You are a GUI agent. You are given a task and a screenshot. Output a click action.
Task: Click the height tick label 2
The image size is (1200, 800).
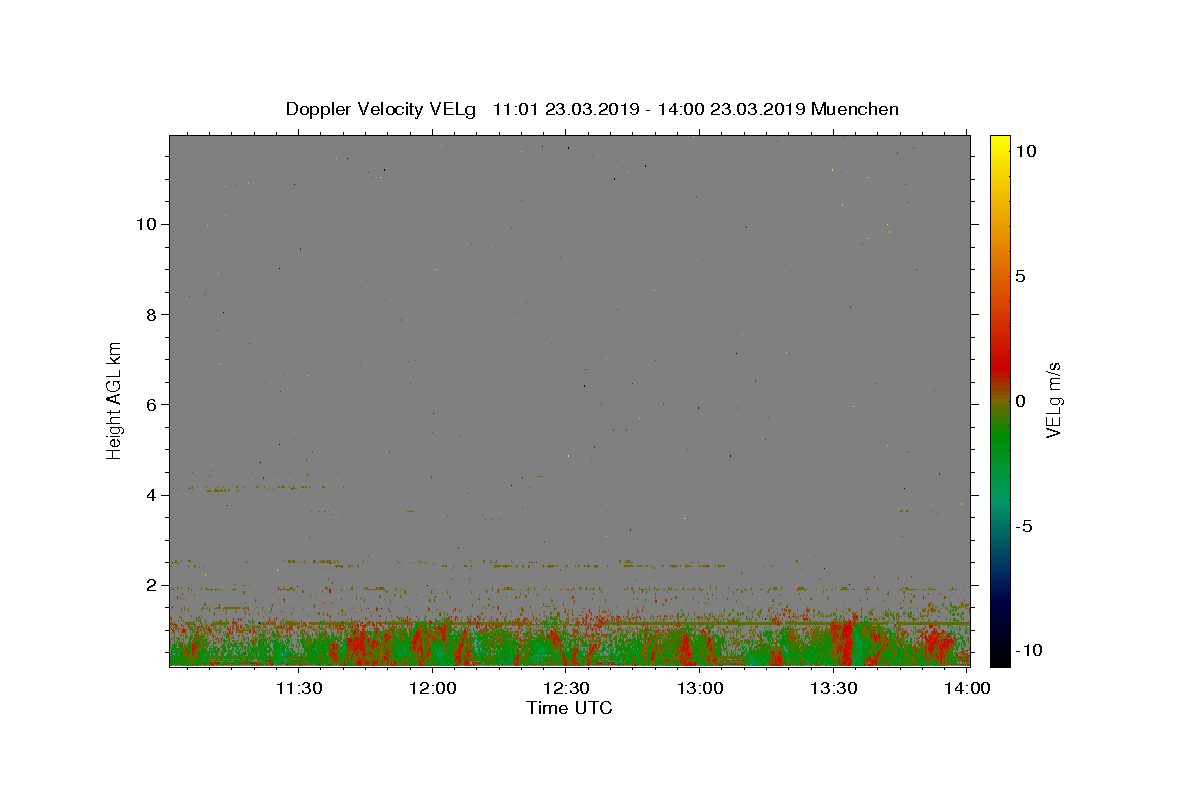151,585
